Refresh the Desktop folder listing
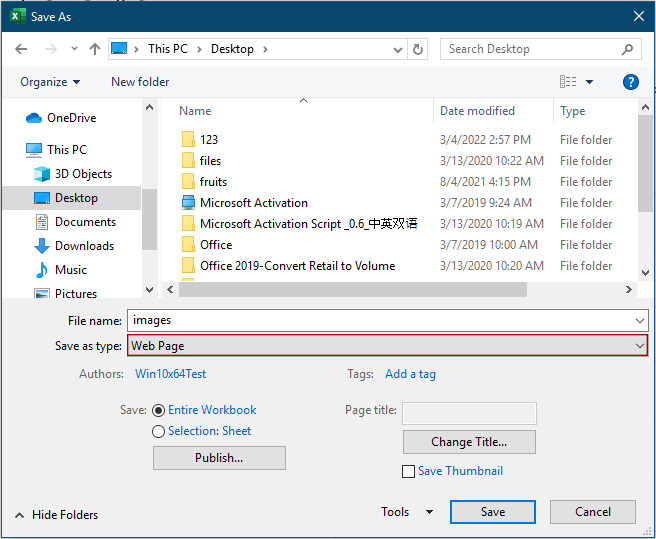Screen dimensions: 656x539 coord(418,49)
